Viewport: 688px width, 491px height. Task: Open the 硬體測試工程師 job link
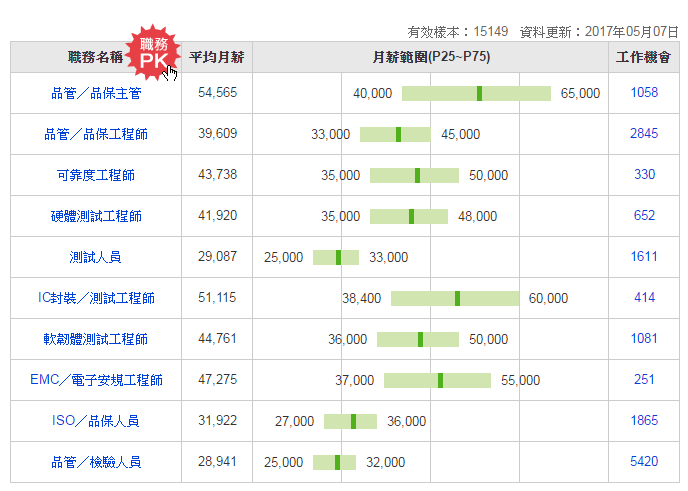pos(96,216)
